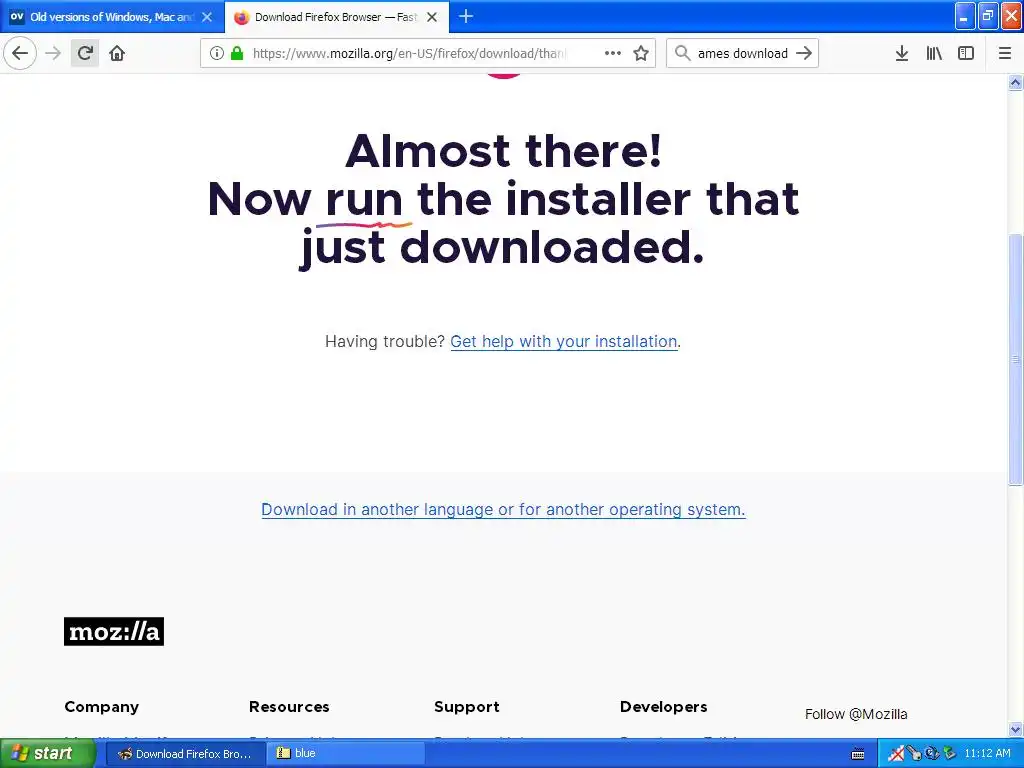The image size is (1024, 768).
Task: Switch to 'Old versions of Windows, Mac' tab
Action: click(112, 17)
